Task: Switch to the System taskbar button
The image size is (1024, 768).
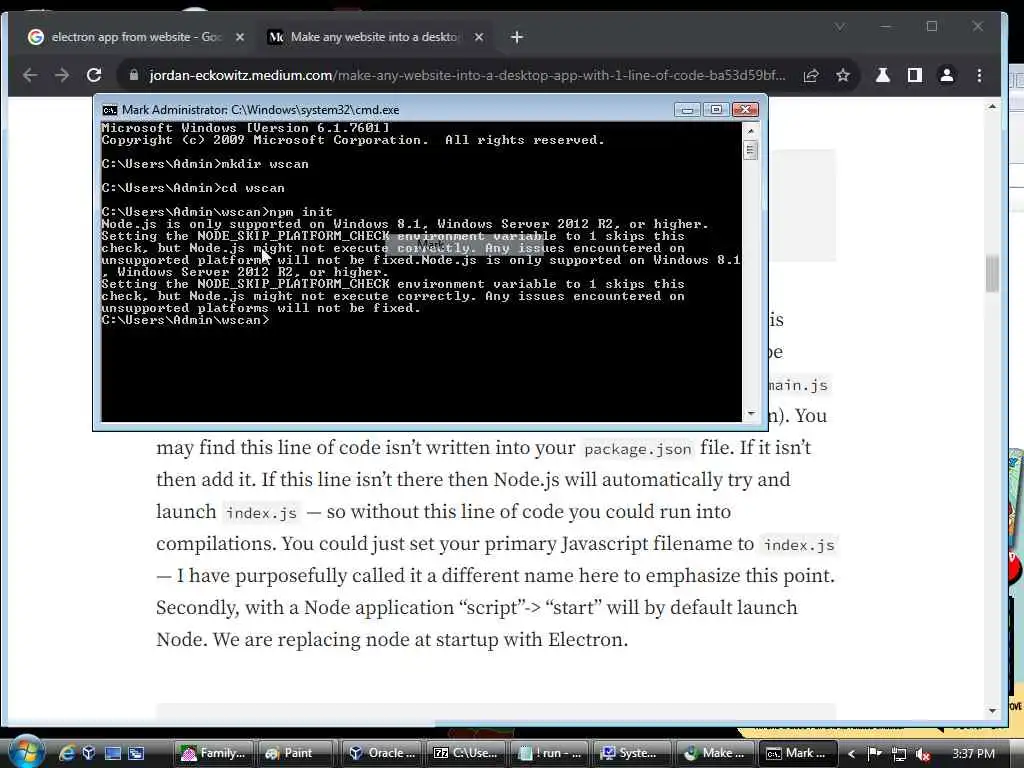Action: (633, 753)
